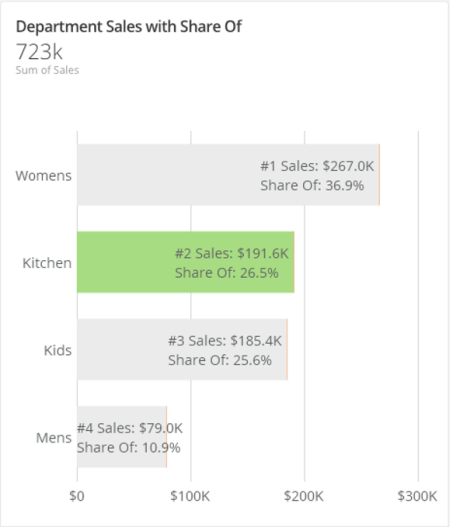Click the 723k total value

point(39,52)
